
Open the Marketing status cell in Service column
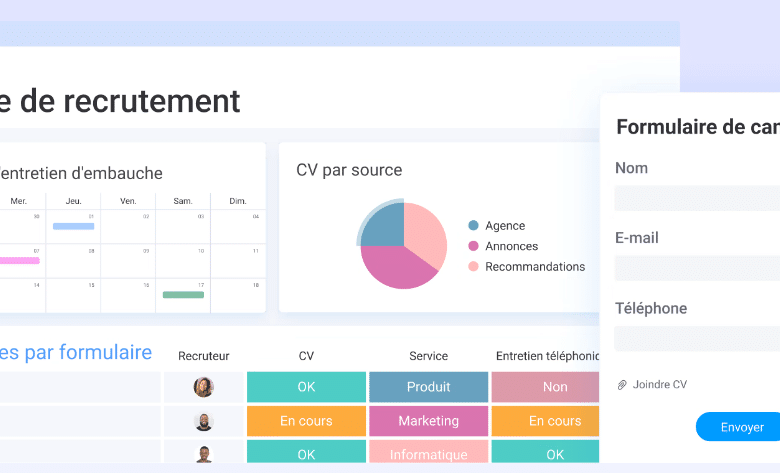(x=428, y=421)
